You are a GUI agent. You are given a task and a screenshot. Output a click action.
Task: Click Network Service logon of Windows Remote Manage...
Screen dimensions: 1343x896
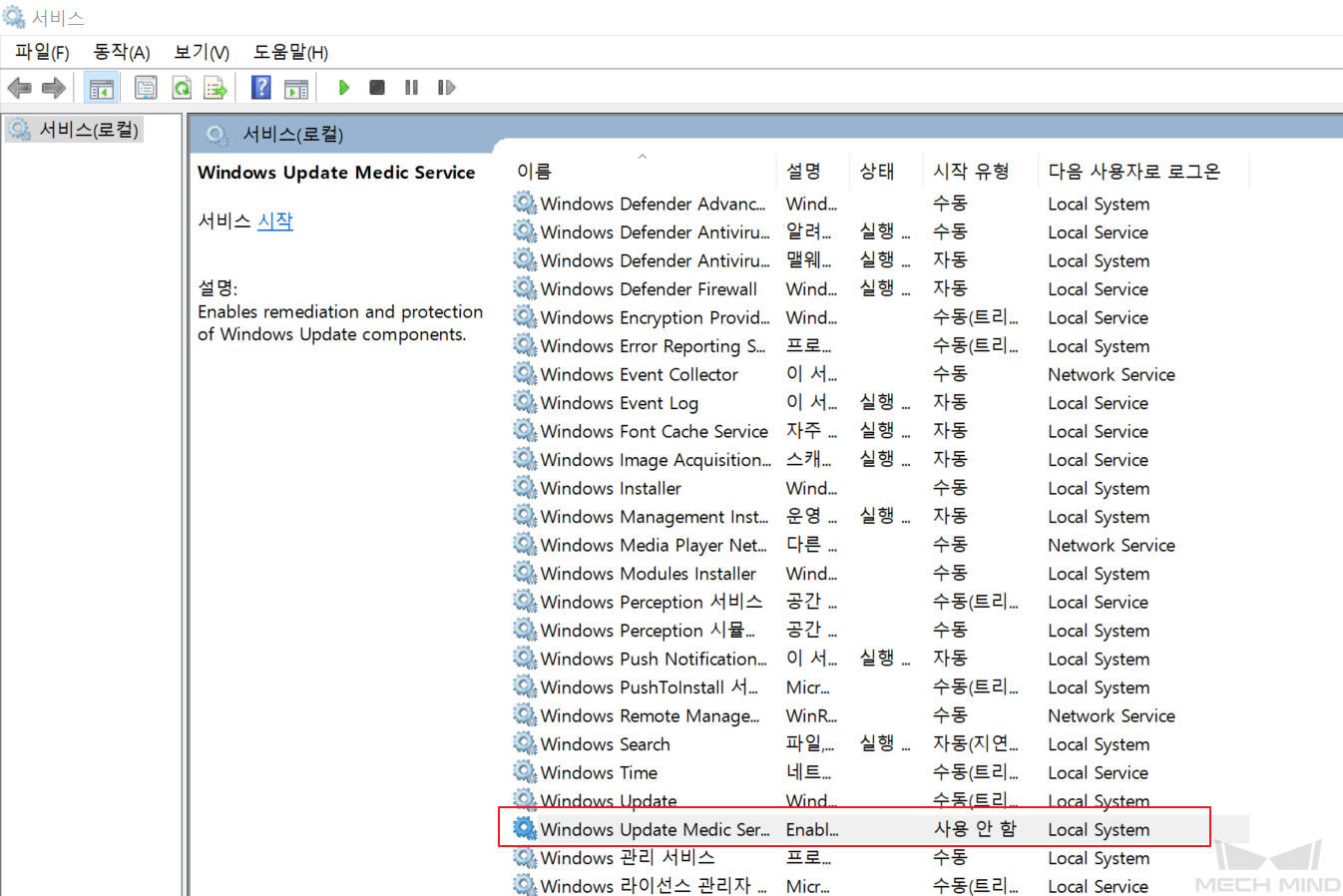pyautogui.click(x=1112, y=715)
